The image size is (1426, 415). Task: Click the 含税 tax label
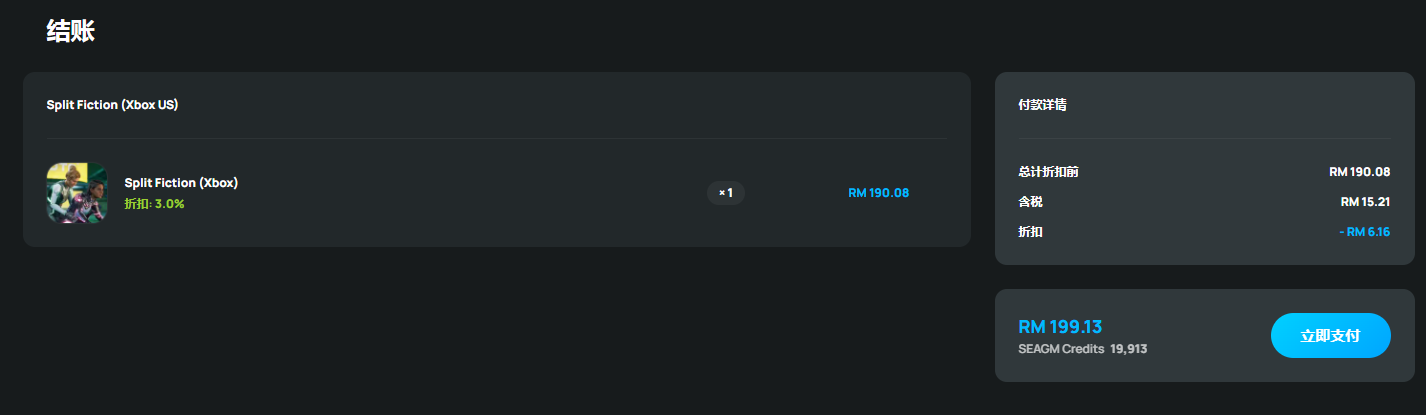pos(1030,202)
